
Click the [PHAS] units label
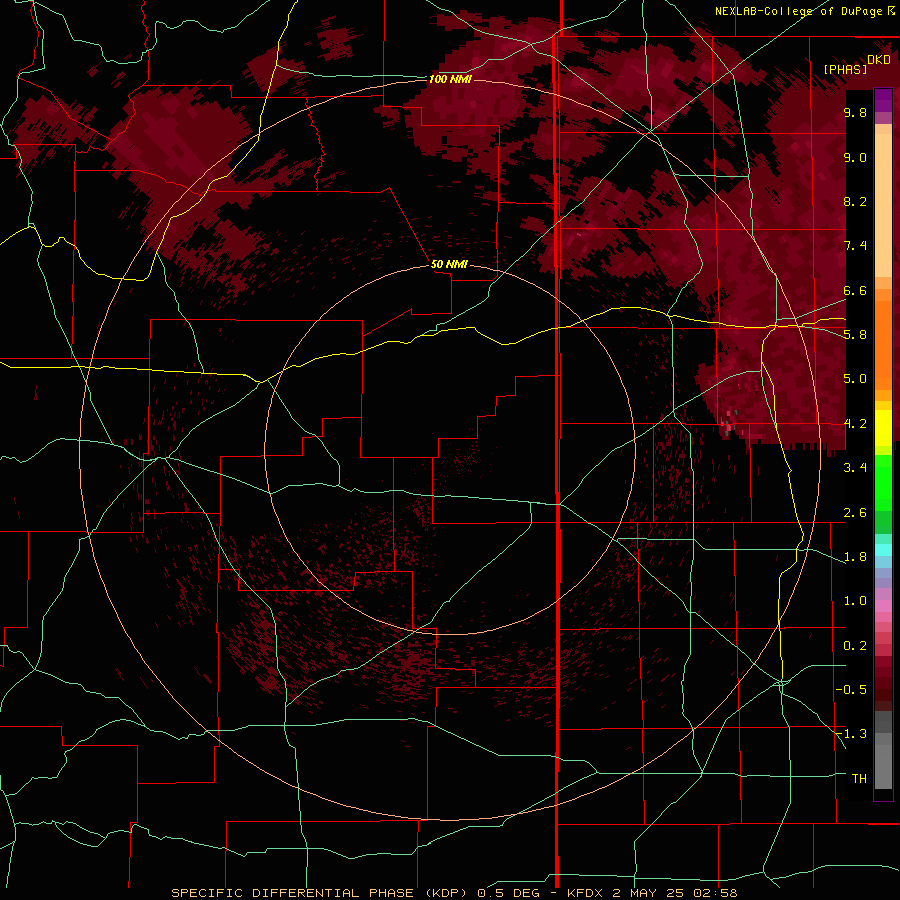tap(845, 70)
